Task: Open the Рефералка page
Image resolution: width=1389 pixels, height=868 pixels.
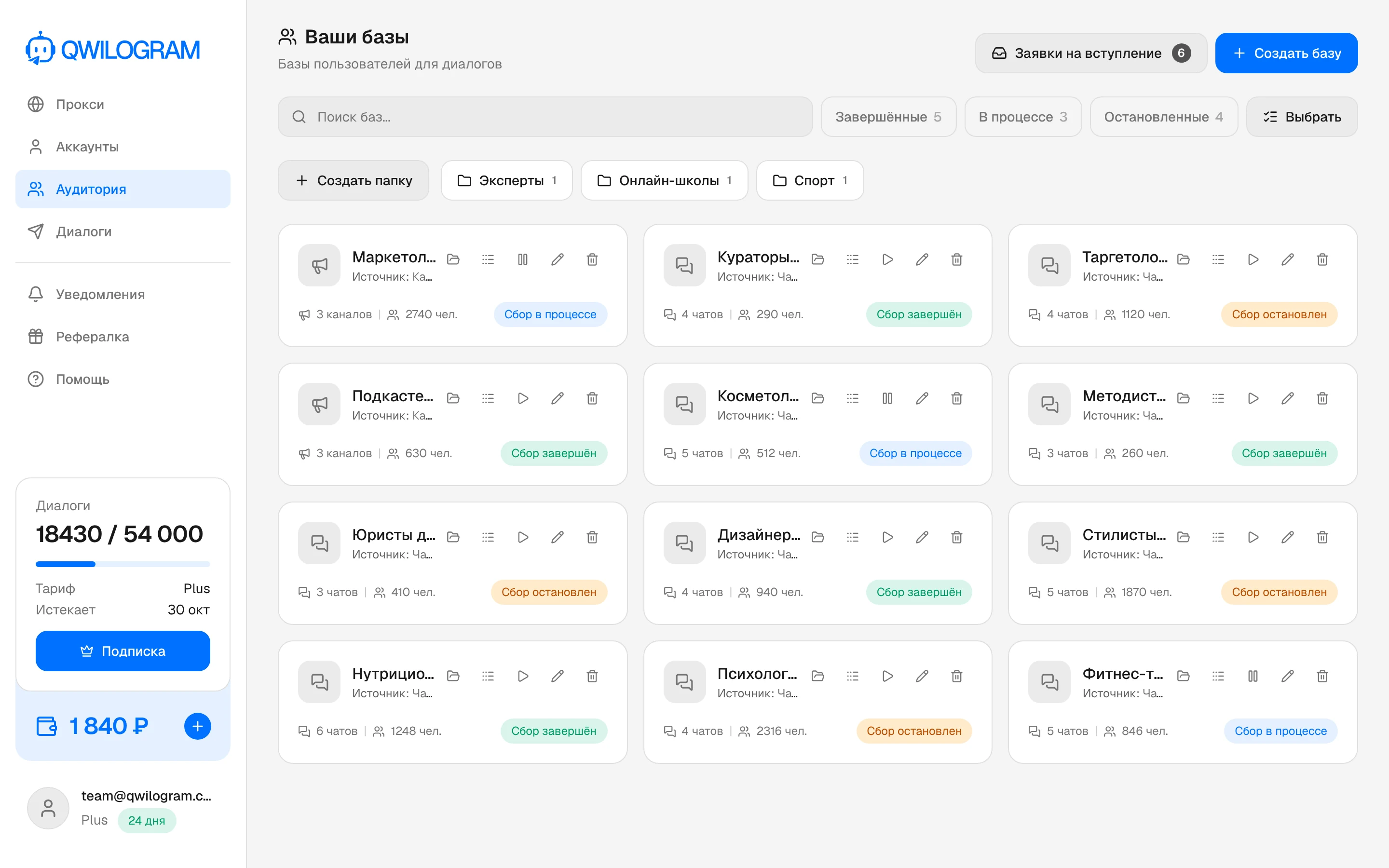Action: point(123,337)
